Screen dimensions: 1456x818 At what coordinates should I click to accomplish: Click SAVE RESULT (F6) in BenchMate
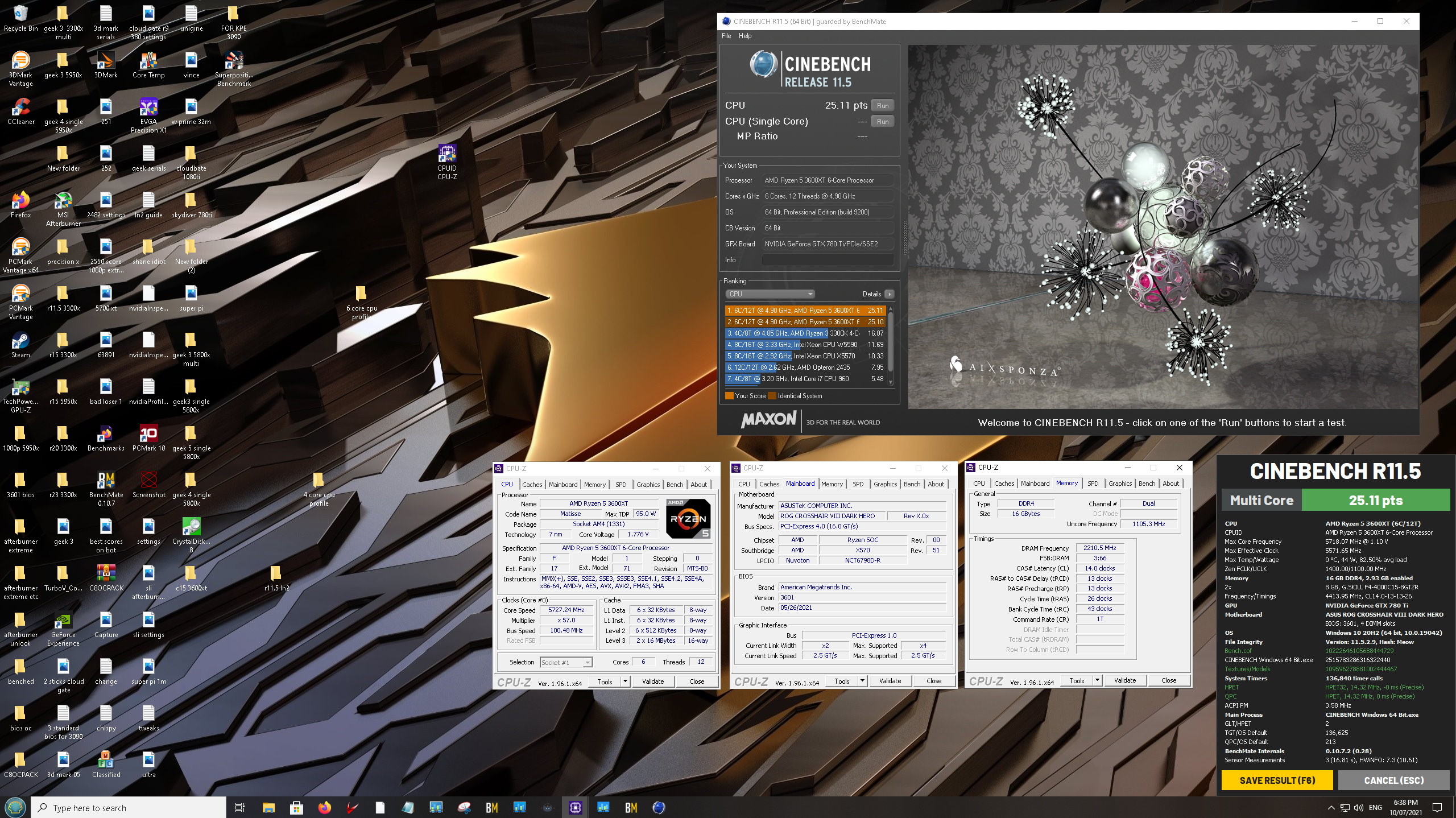(1277, 780)
